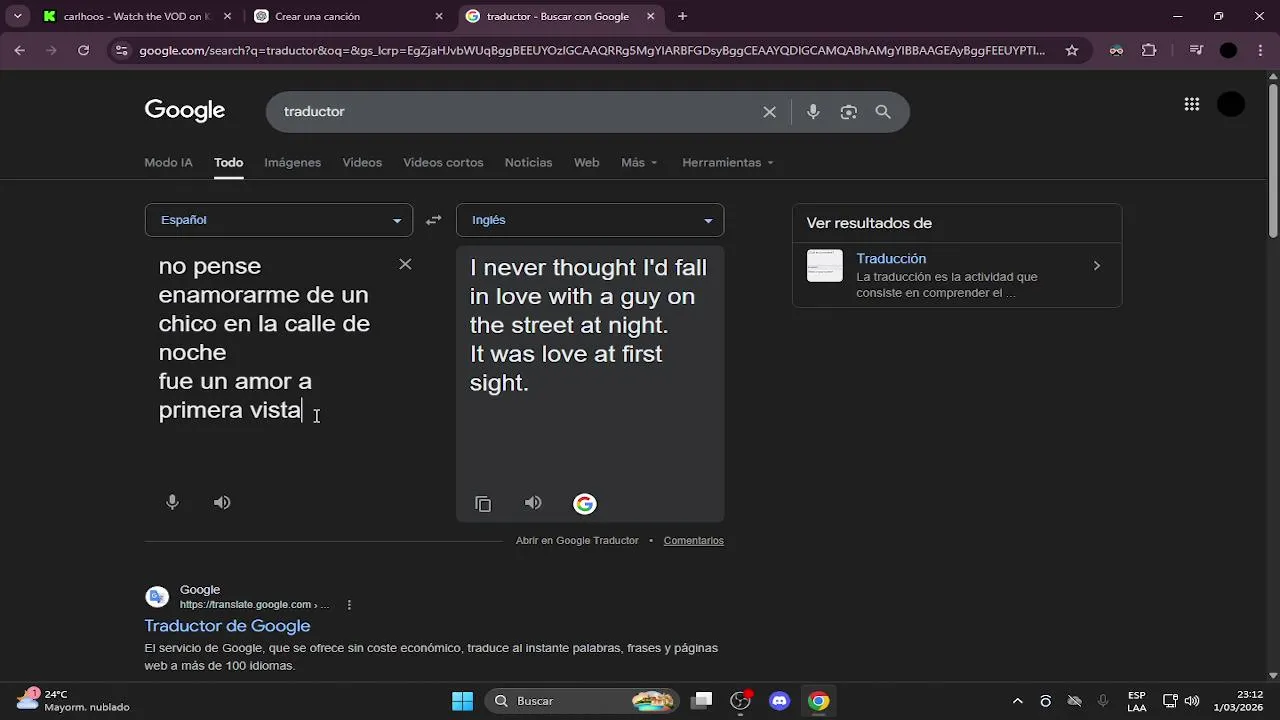Start voice search with microphone icon
1280x720 pixels.
813,112
